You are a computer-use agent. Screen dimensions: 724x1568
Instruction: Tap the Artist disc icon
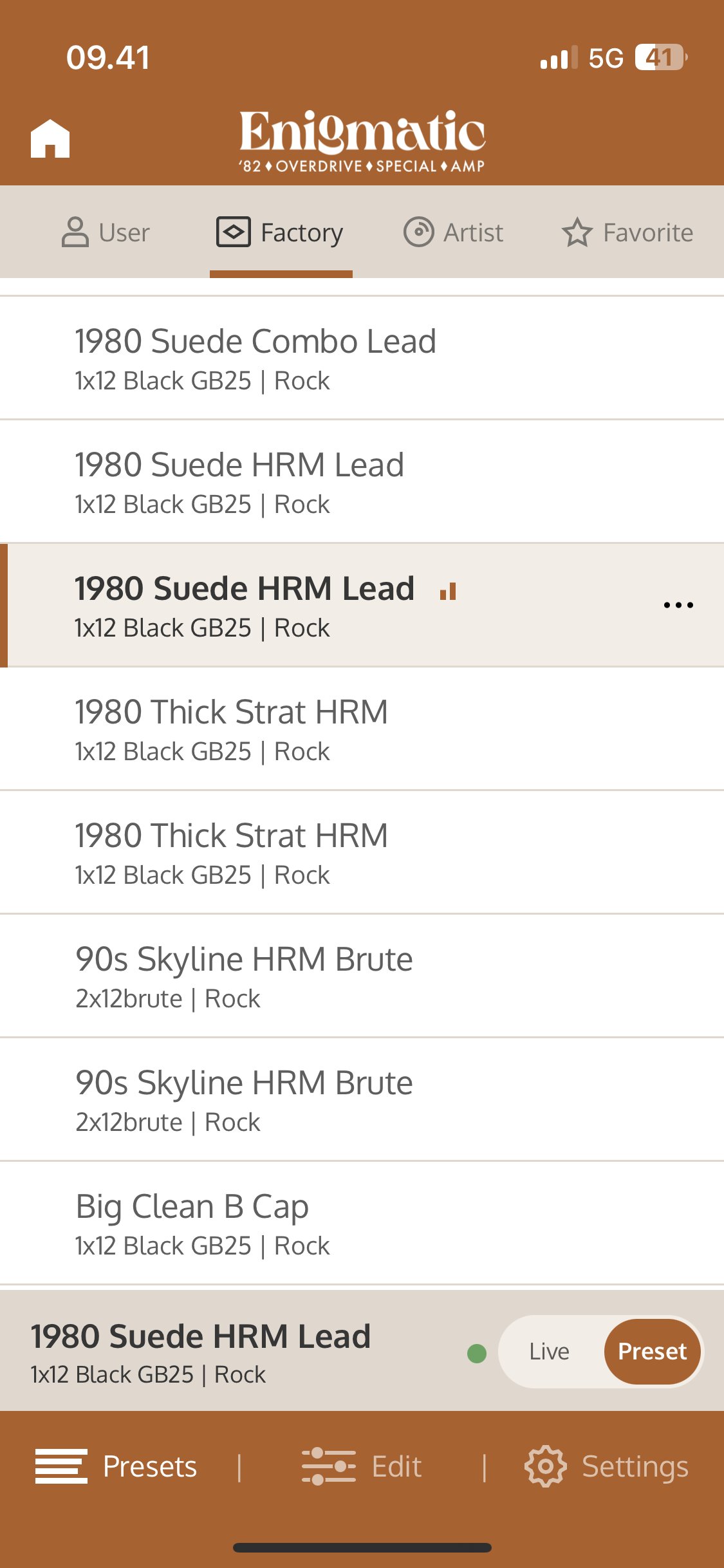point(418,232)
